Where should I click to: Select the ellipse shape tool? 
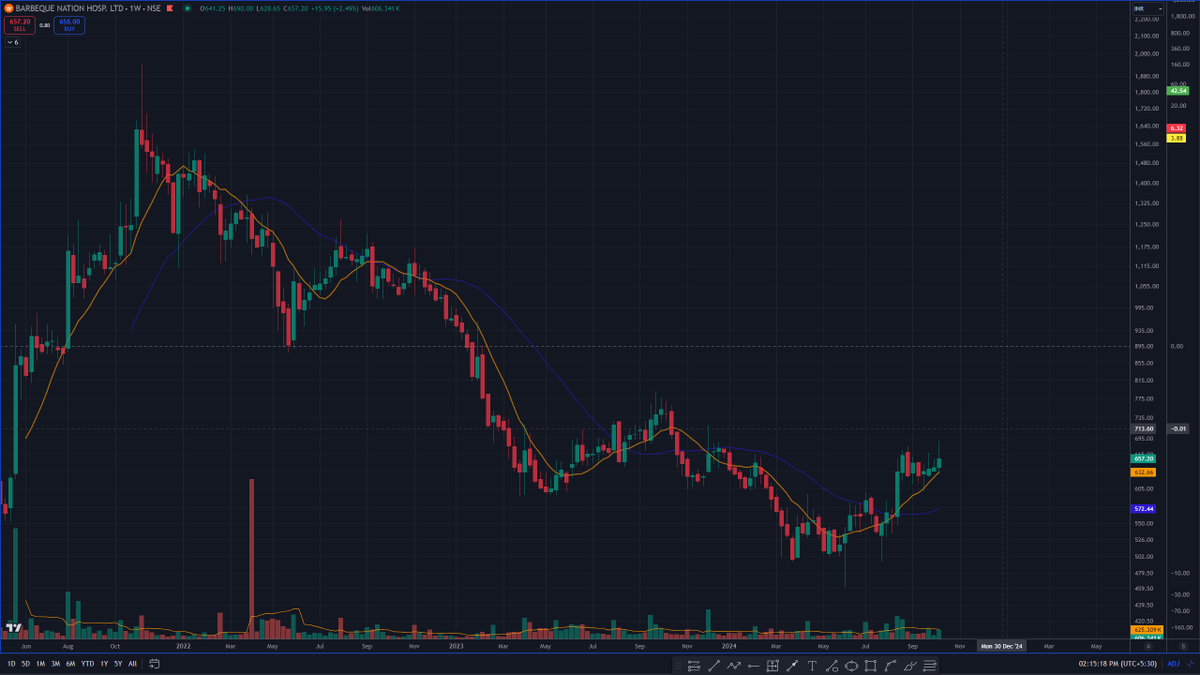(851, 666)
